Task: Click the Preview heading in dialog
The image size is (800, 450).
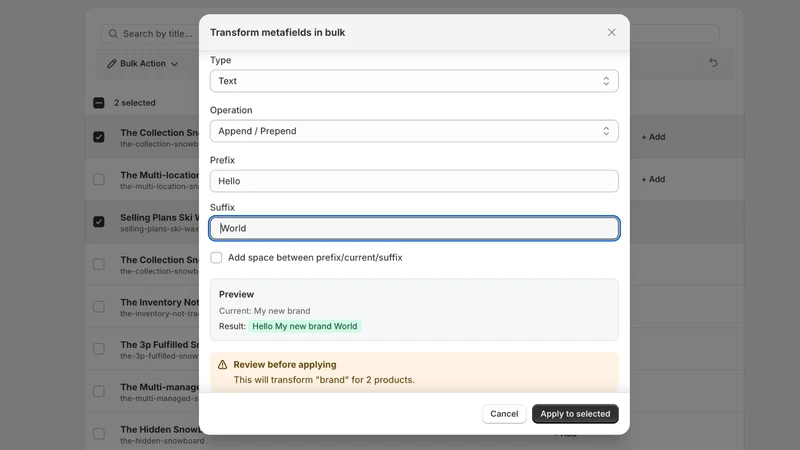Action: pyautogui.click(x=236, y=294)
